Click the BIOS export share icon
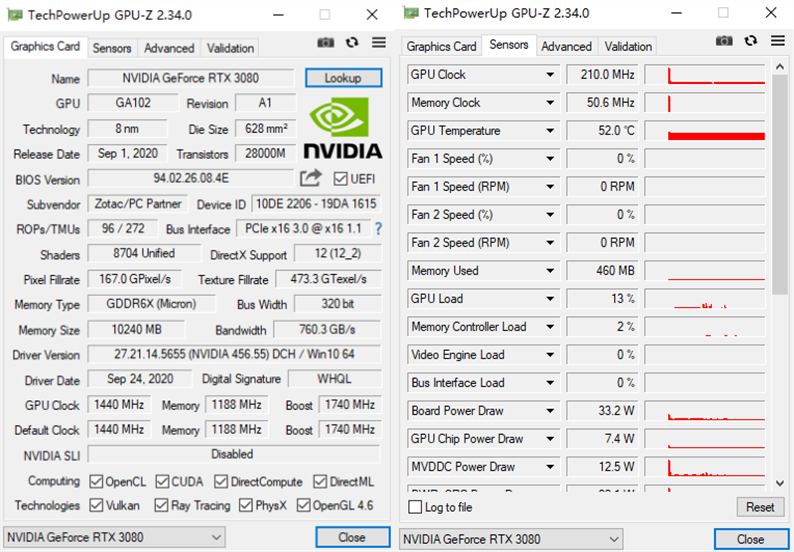794x552 pixels. pyautogui.click(x=310, y=178)
